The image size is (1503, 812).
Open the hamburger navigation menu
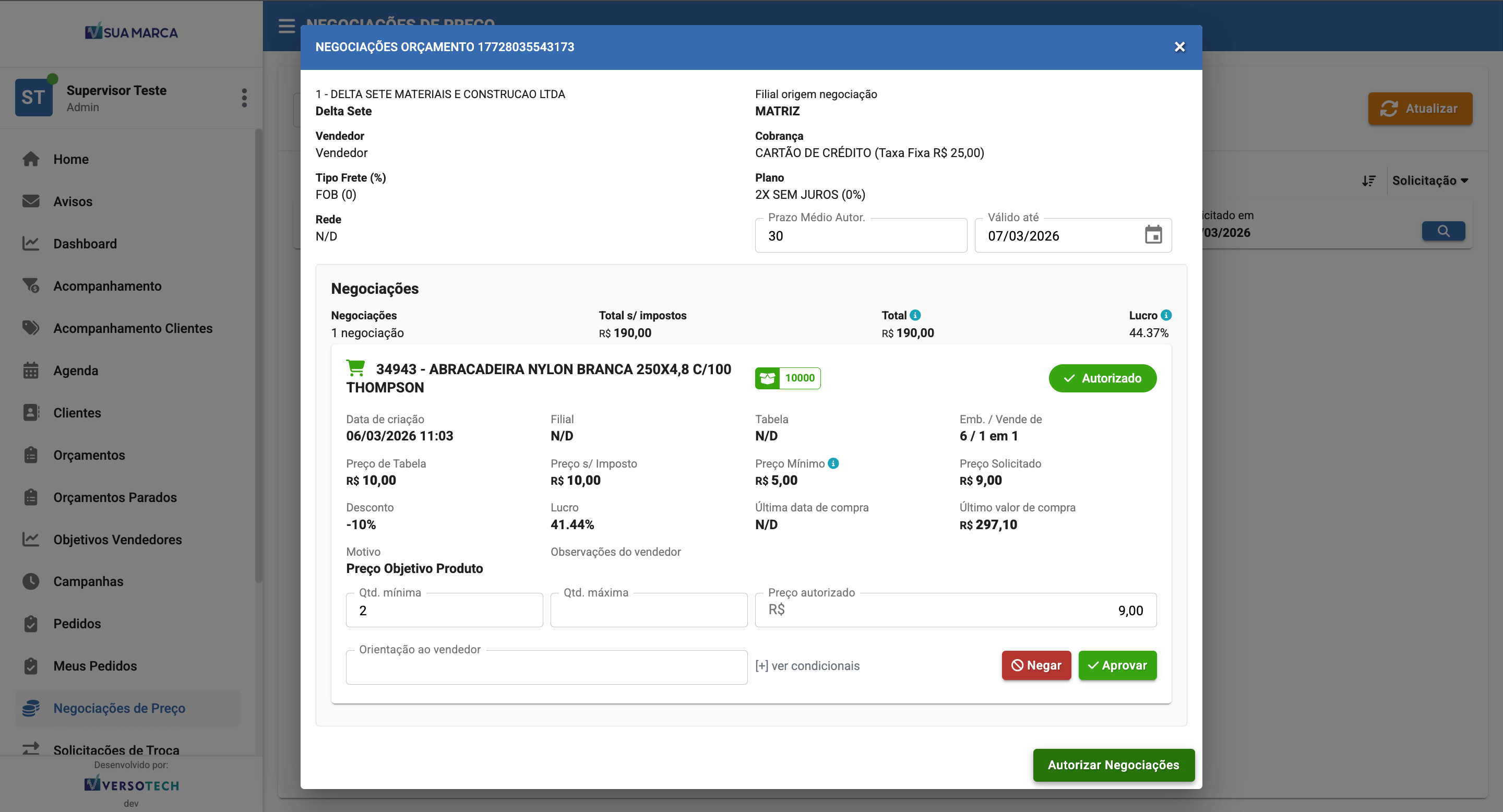[286, 26]
